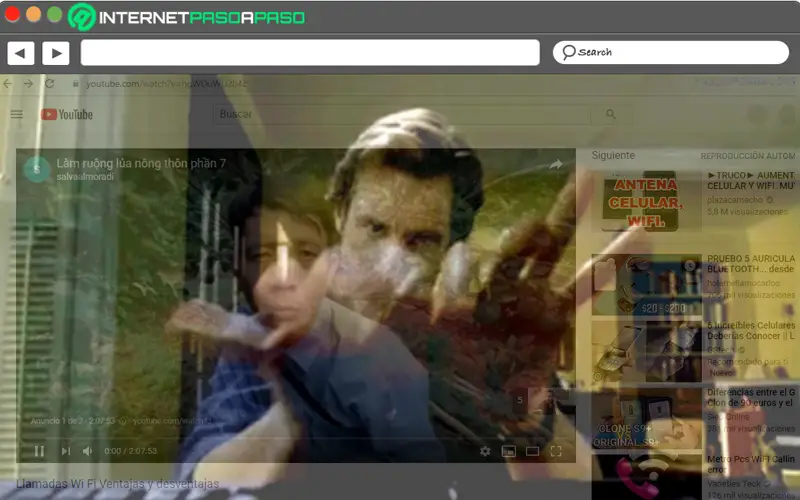
Task: Open the YouTube hamburger menu
Action: click(17, 114)
